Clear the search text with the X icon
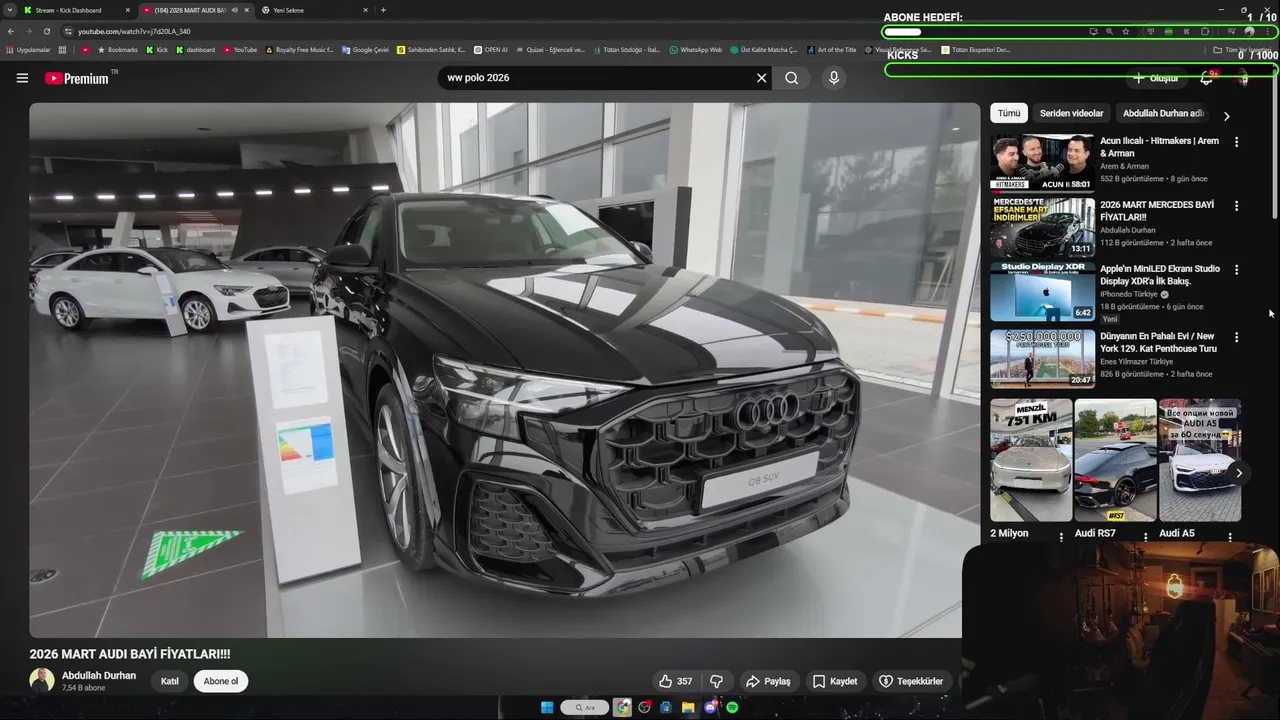 click(761, 78)
